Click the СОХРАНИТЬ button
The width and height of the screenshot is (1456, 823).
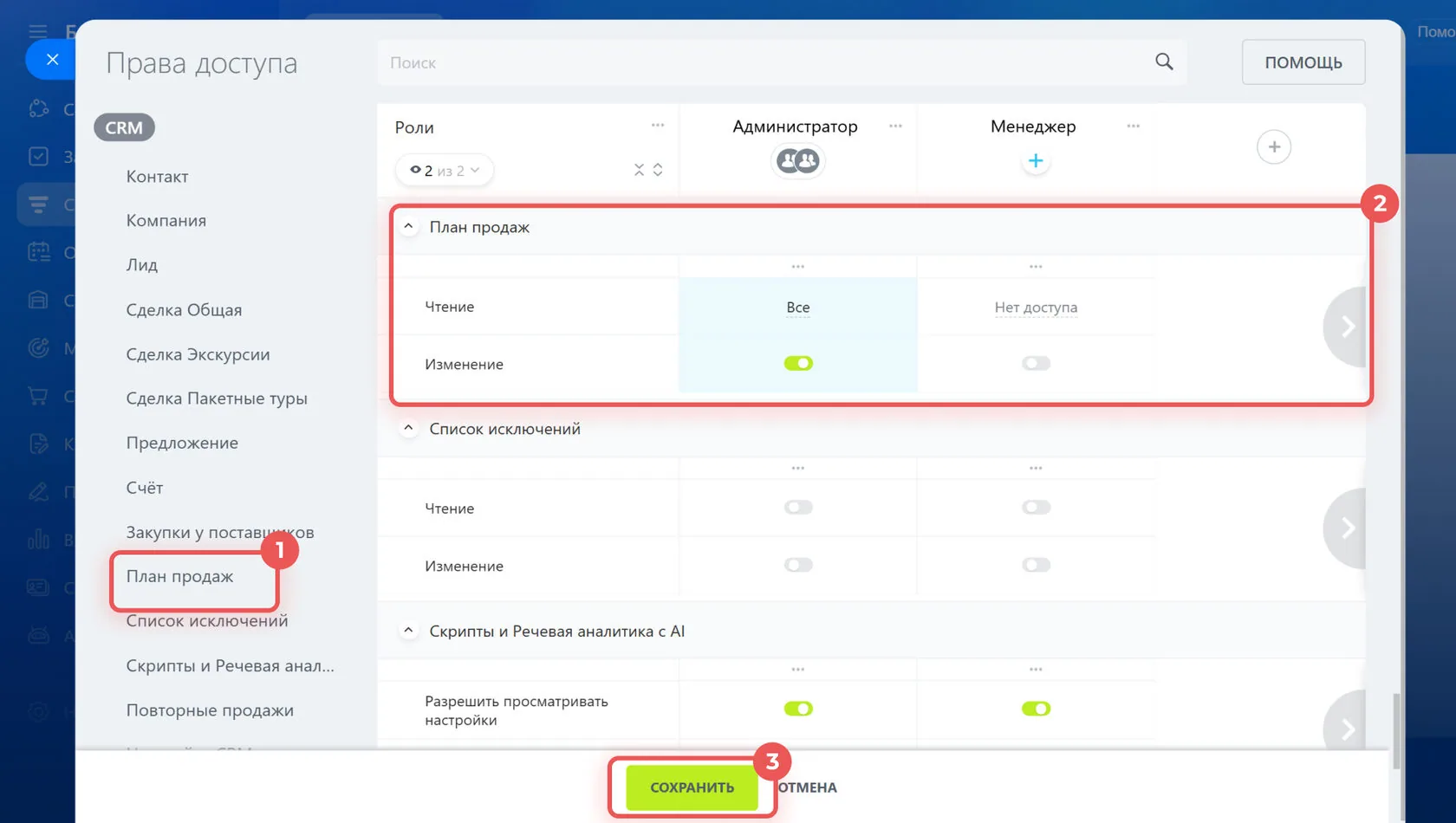pyautogui.click(x=692, y=787)
